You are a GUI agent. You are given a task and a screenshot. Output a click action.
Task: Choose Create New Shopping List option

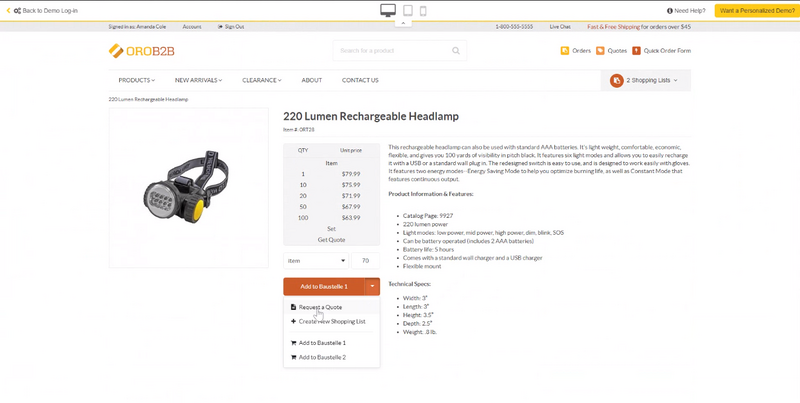[331, 321]
